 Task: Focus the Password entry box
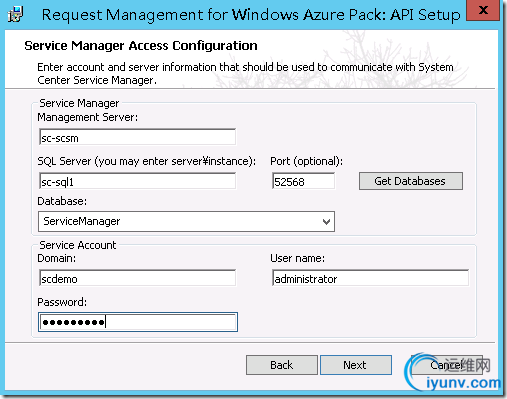(x=138, y=322)
